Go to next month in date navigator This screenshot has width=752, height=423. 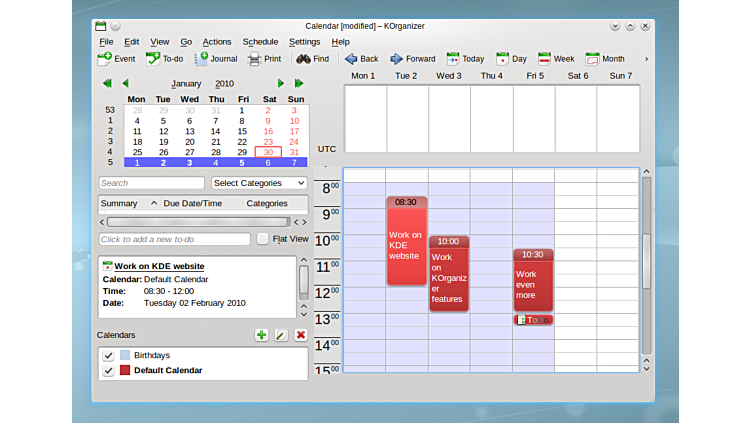(x=281, y=84)
